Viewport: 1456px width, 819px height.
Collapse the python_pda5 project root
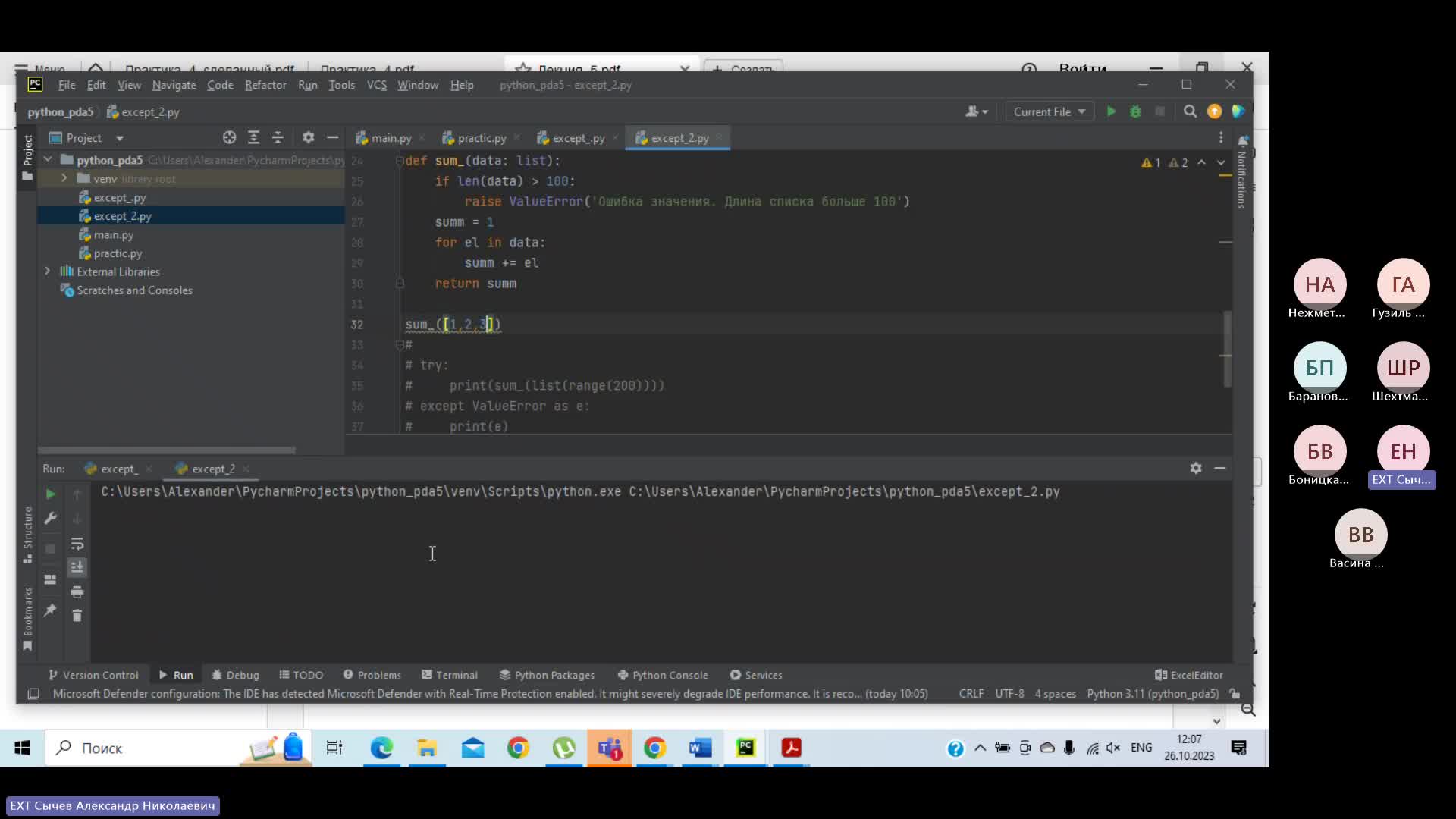48,159
